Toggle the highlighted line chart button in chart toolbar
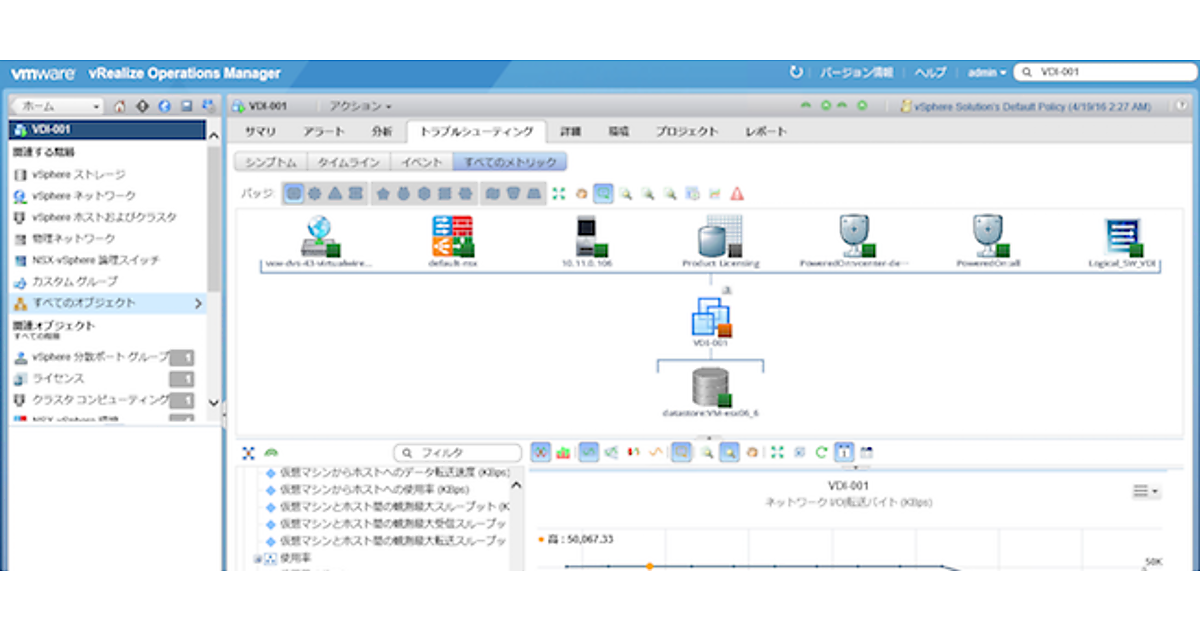1200x630 pixels. (589, 452)
